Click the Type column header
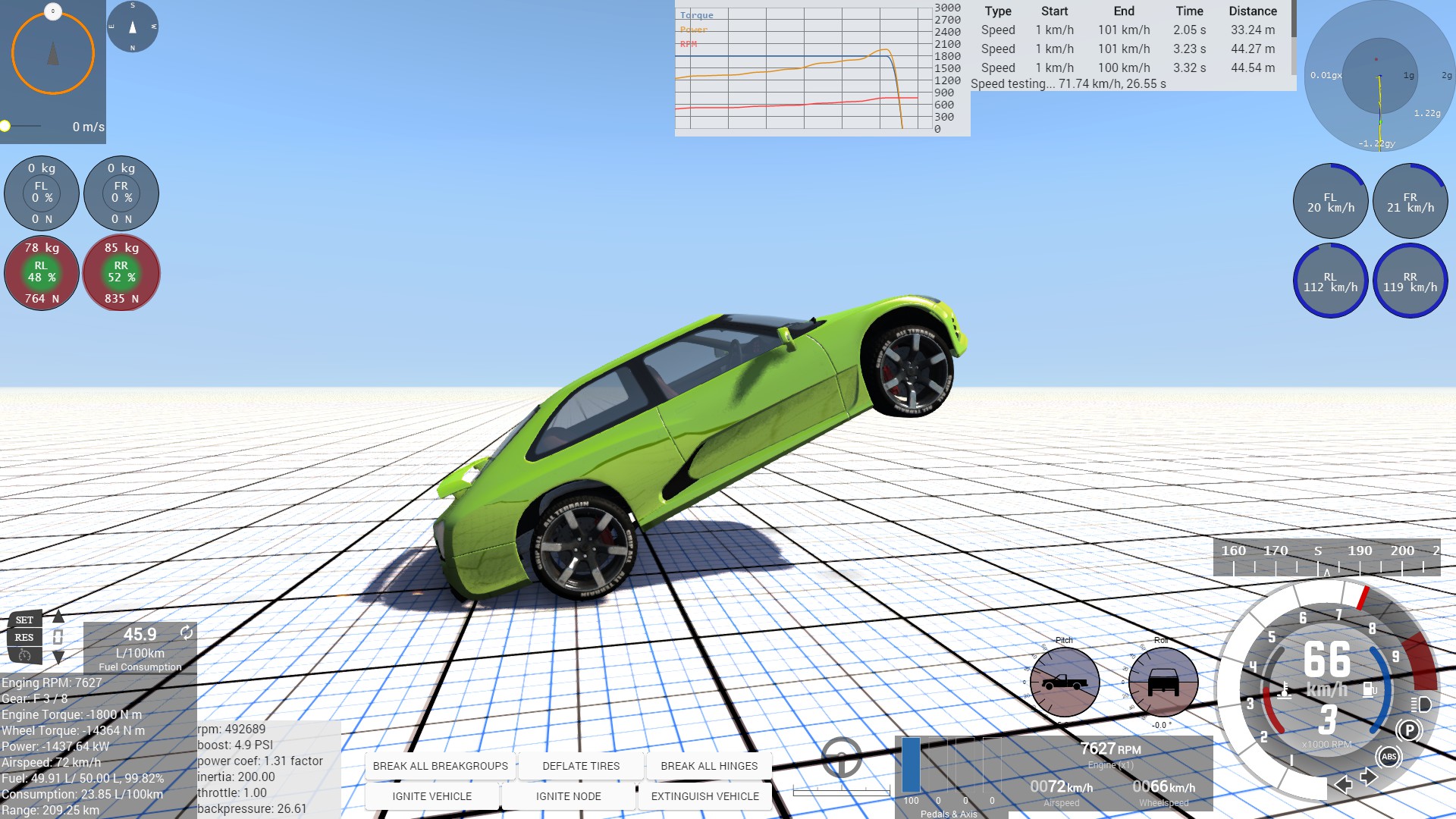Image resolution: width=1456 pixels, height=819 pixels. pyautogui.click(x=998, y=11)
